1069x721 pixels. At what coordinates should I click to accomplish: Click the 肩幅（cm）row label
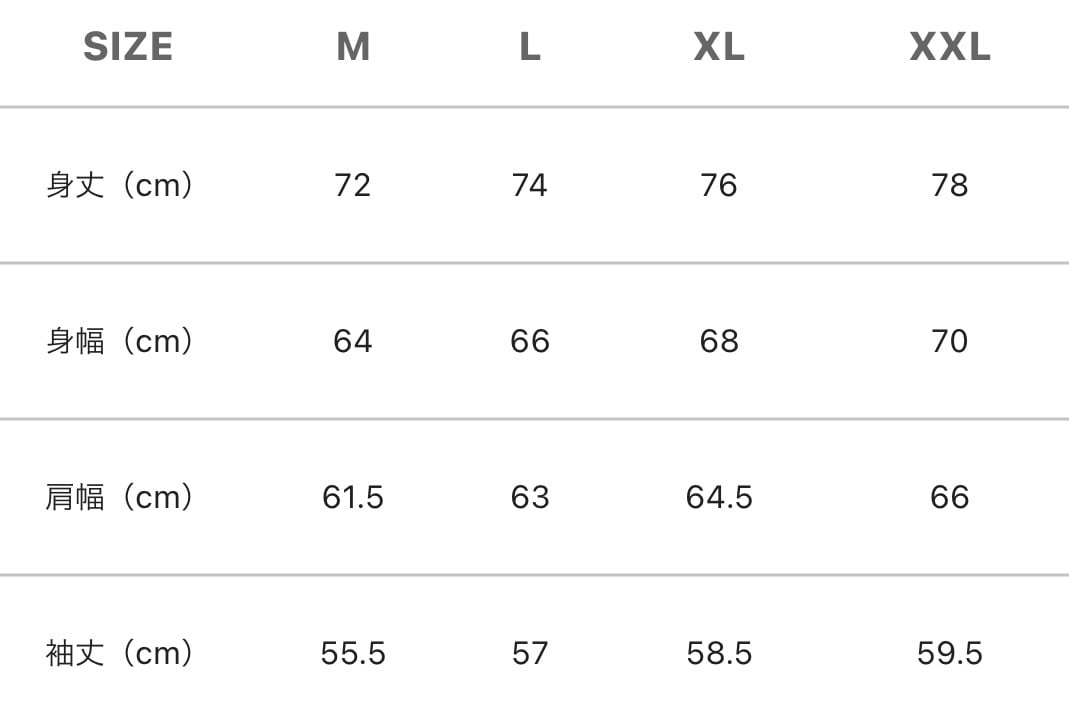click(120, 497)
